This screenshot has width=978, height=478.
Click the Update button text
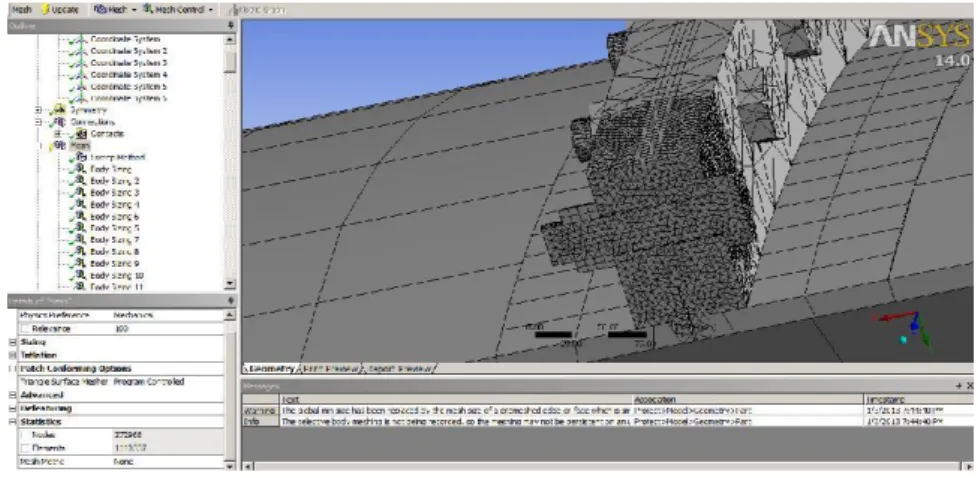64,9
